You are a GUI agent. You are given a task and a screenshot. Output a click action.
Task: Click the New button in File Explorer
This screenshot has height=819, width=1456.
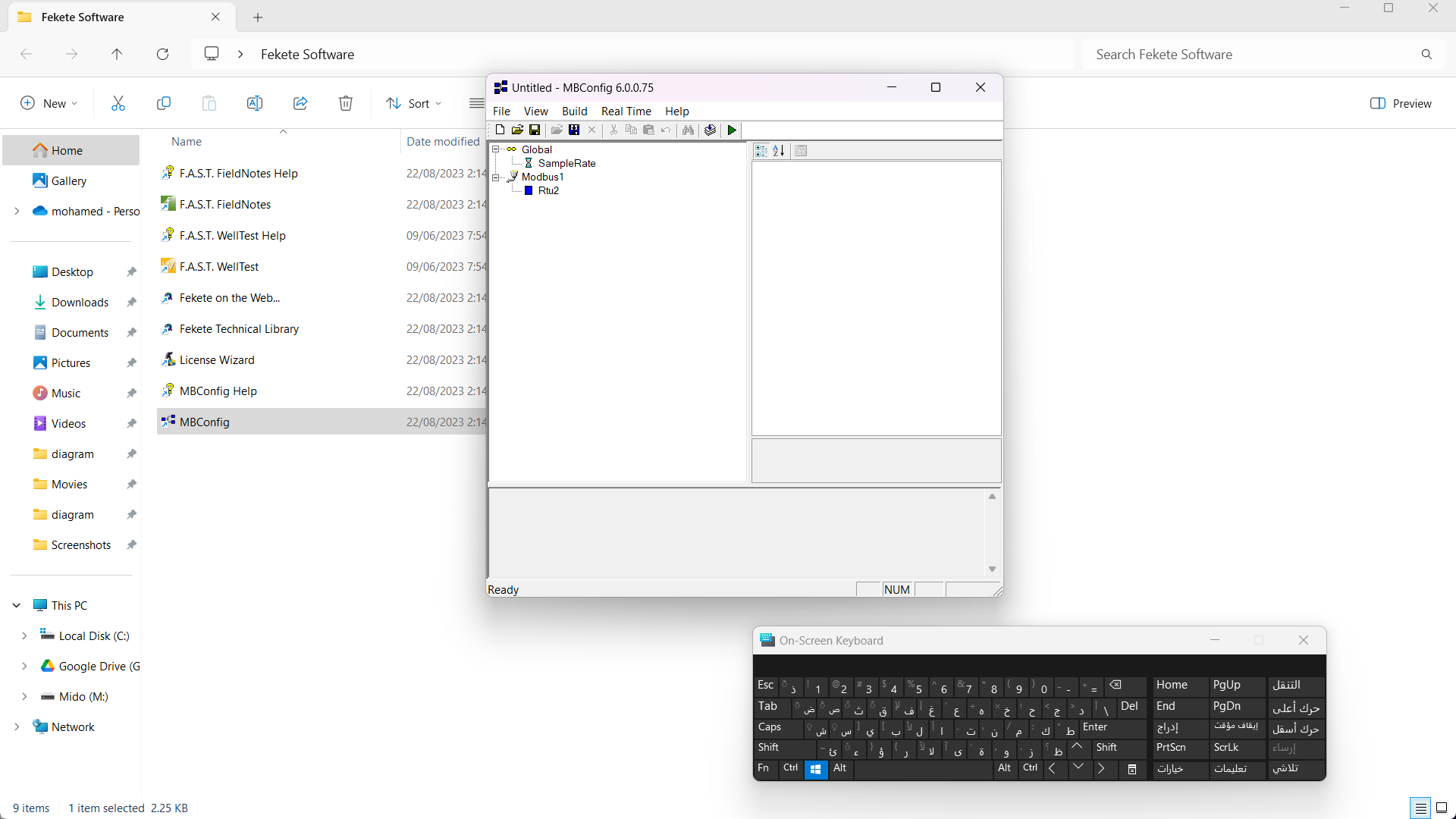coord(49,103)
